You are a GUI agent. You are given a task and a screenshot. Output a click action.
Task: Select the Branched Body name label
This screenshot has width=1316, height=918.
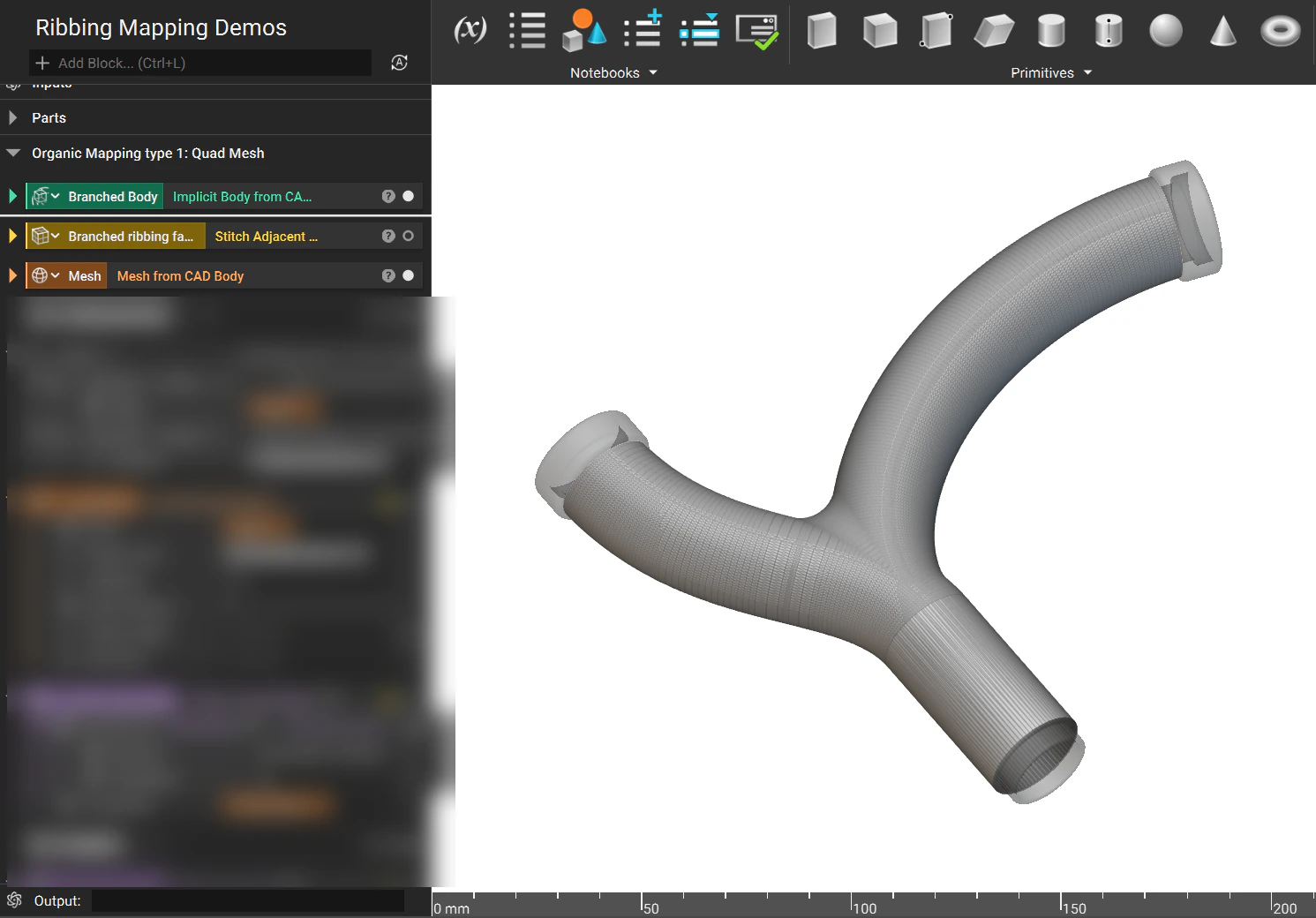pos(113,197)
